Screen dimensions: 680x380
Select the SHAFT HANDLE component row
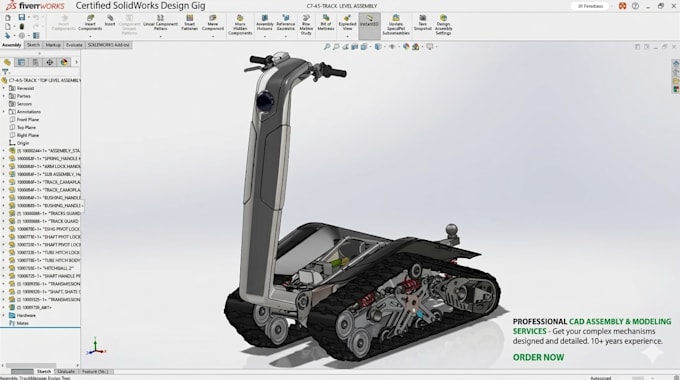click(x=45, y=276)
